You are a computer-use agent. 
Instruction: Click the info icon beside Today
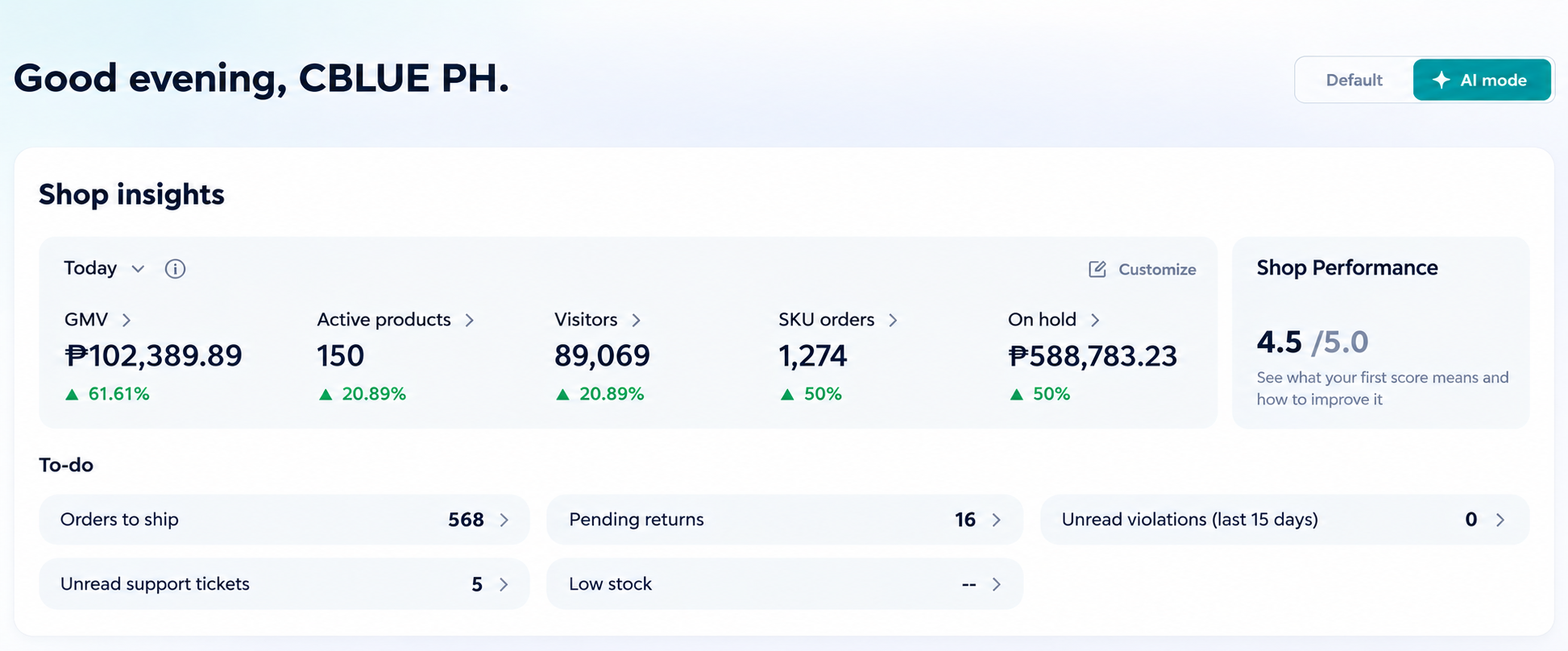click(175, 269)
